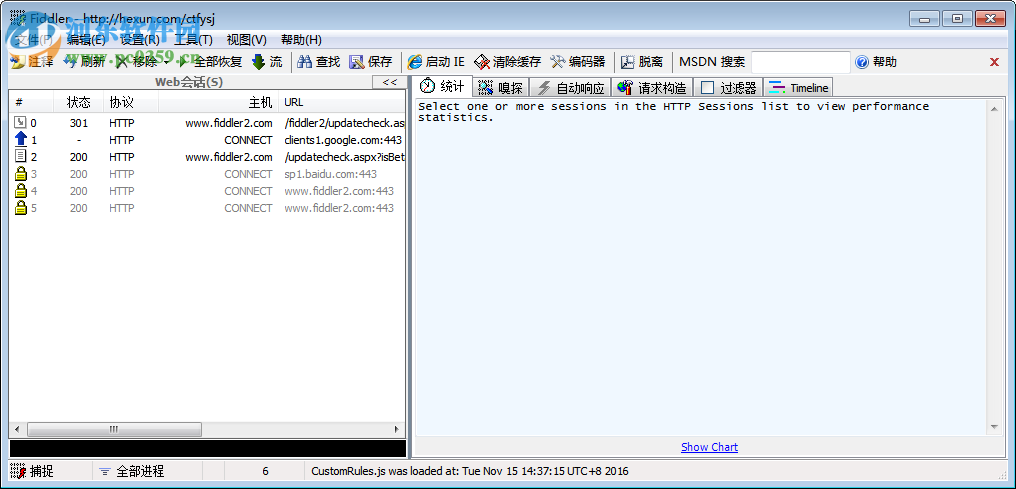
Task: Toggle the 流 streaming mode button
Action: coord(267,62)
